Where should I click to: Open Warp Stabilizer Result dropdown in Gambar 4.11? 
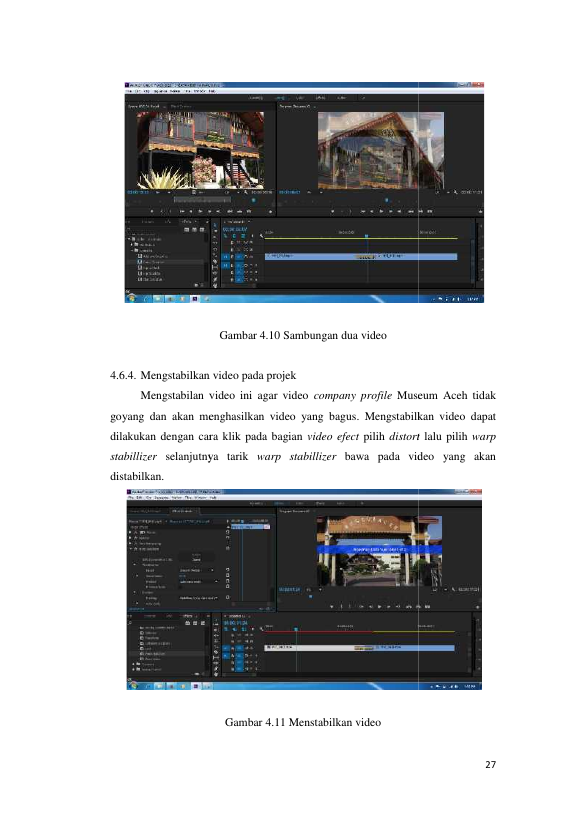pos(196,570)
